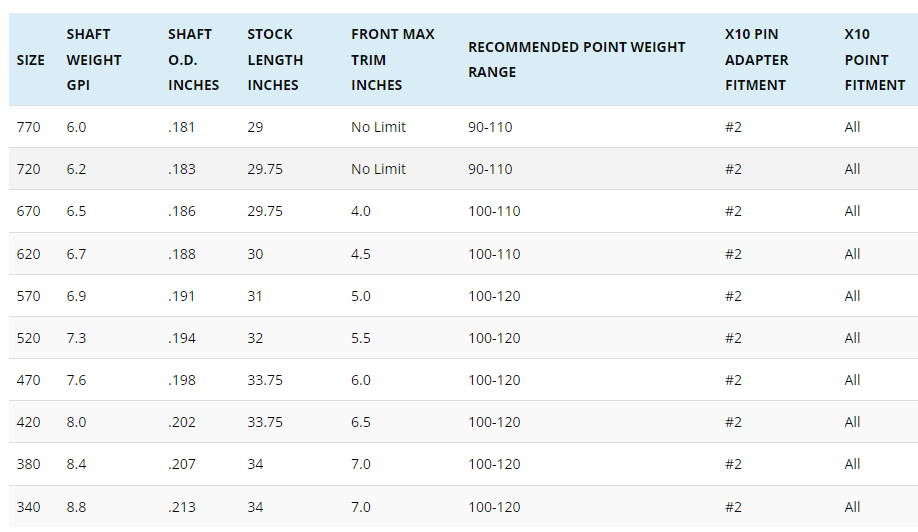Click the 6.2 shaft weight value
918x532 pixels.
(x=77, y=169)
